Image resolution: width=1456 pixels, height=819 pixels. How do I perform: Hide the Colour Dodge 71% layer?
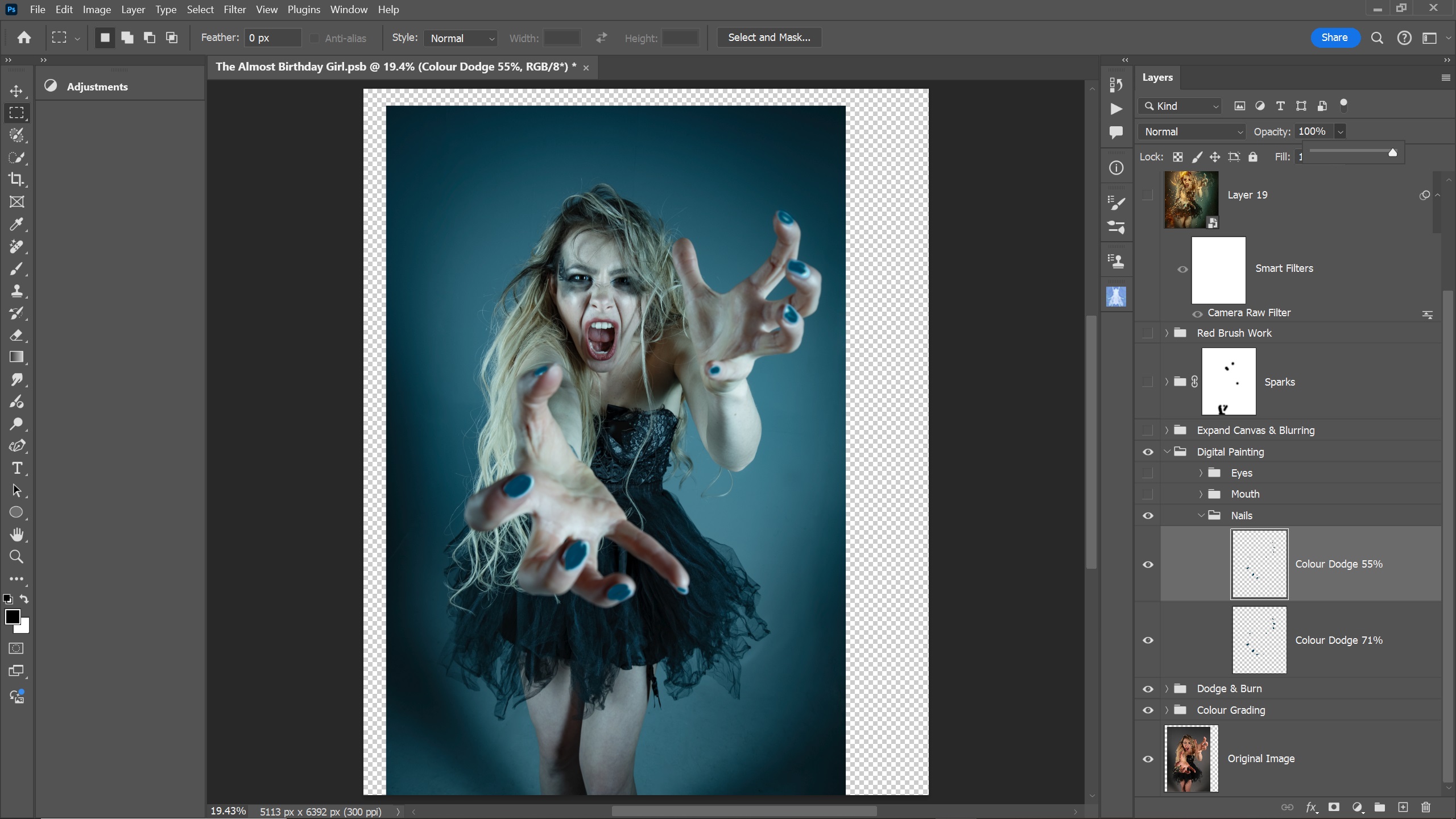[1148, 640]
